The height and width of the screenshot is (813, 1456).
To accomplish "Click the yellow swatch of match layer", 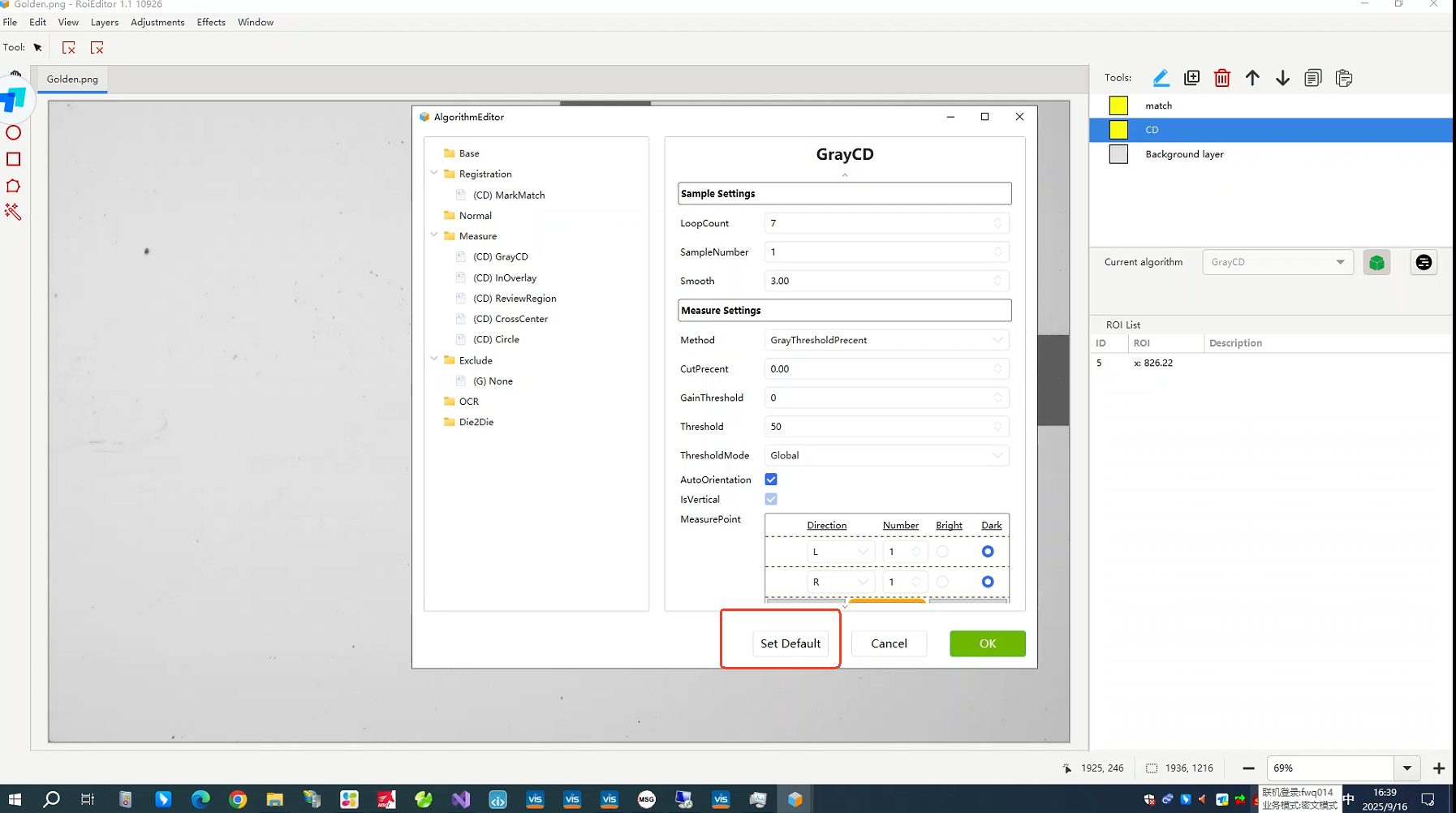I will [x=1118, y=105].
